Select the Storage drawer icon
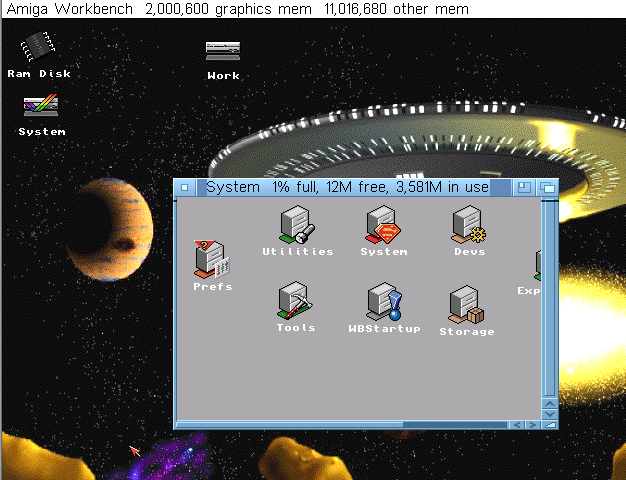The width and height of the screenshot is (626, 480). 466,304
